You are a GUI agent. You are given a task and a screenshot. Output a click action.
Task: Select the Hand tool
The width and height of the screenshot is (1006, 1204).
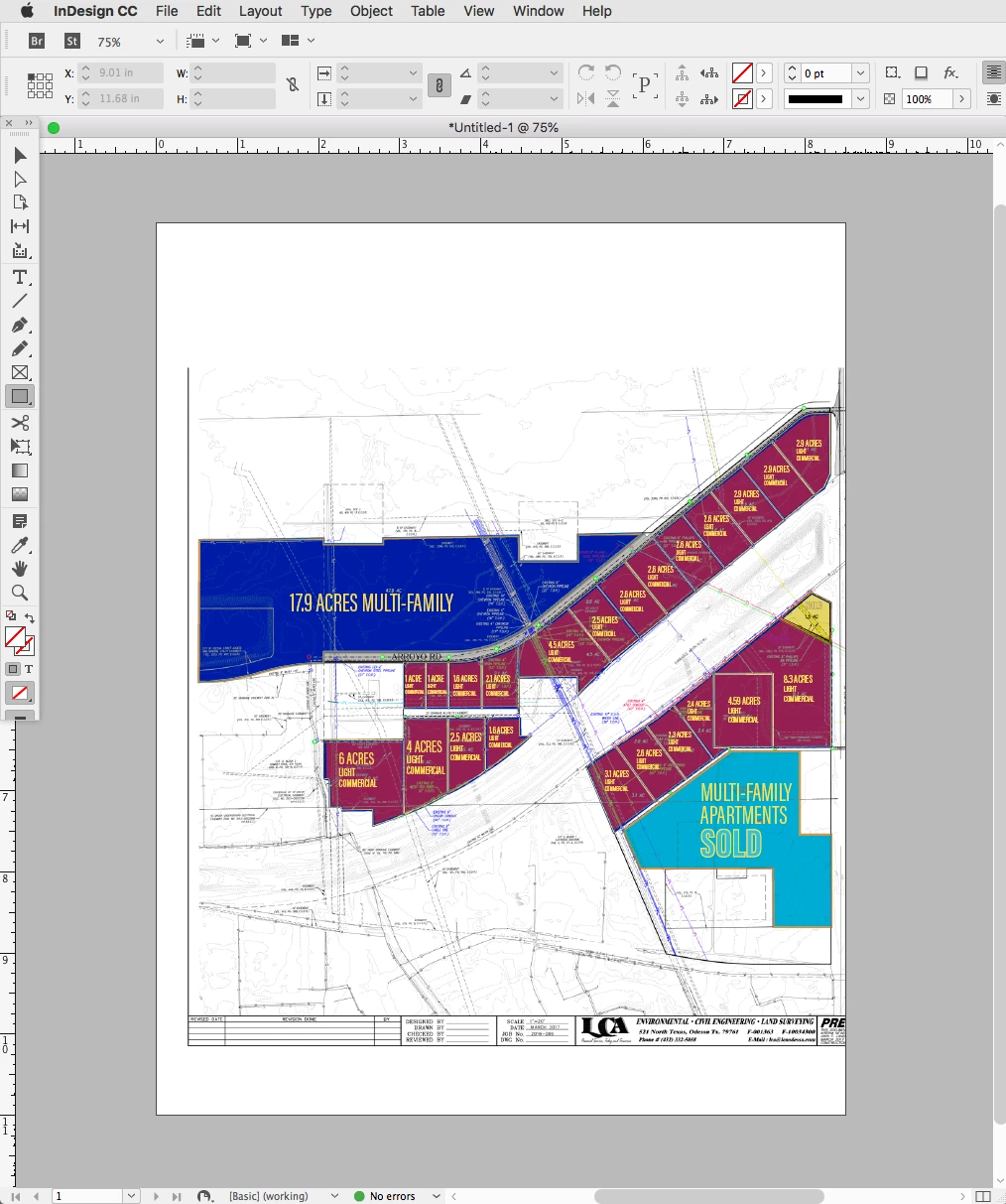[20, 569]
